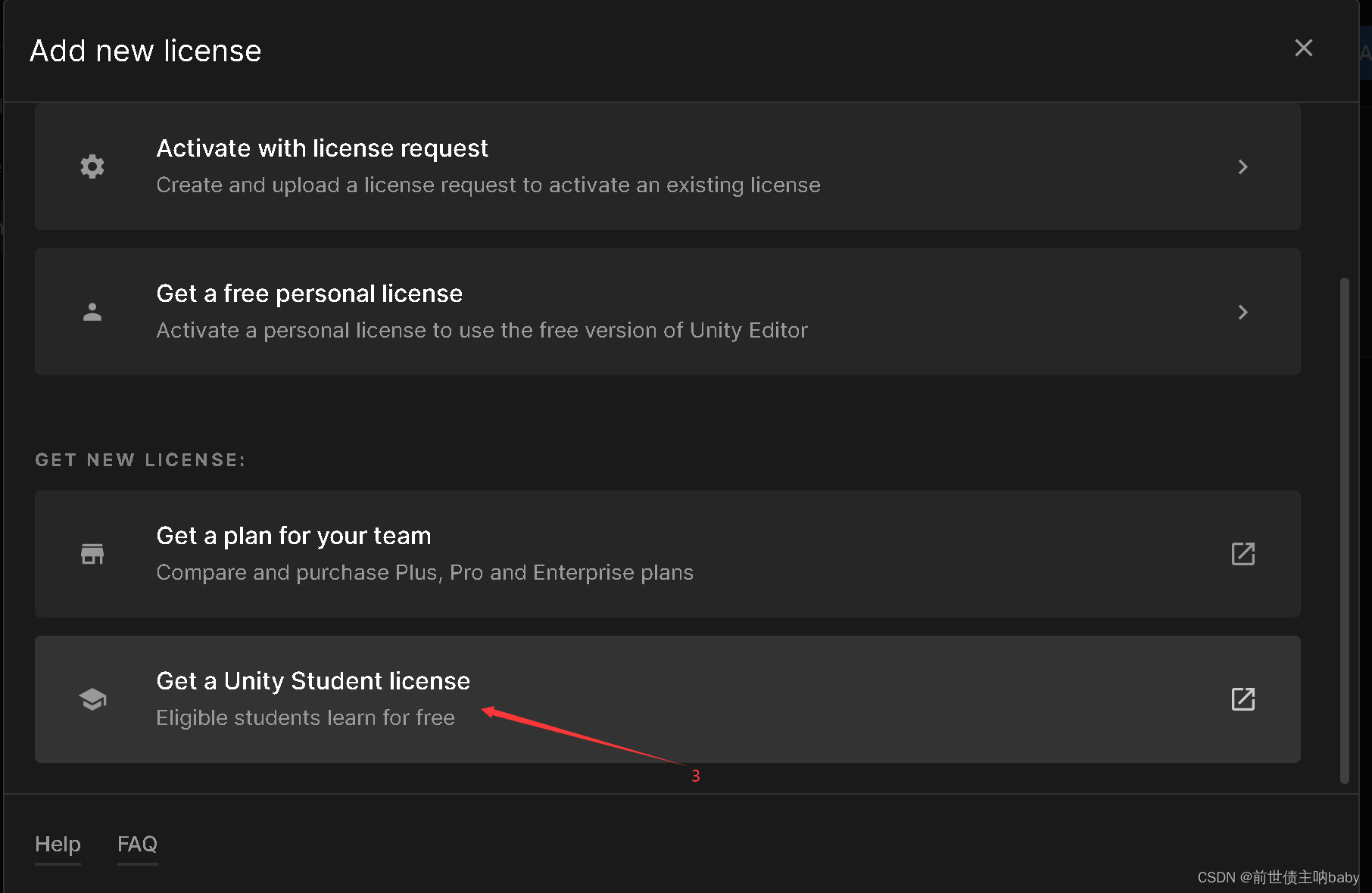Select Activate with license request title
Viewport: 1372px width, 893px height.
[322, 148]
